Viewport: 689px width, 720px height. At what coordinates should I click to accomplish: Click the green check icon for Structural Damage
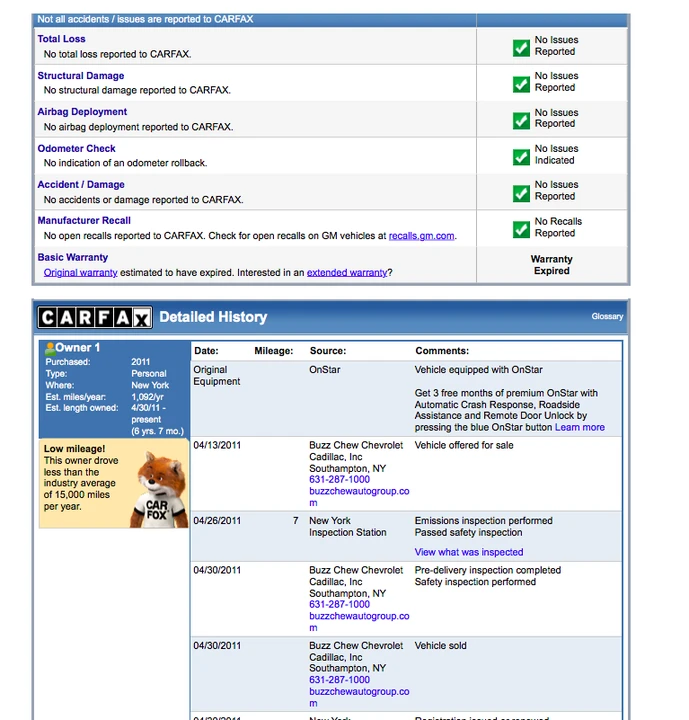(521, 84)
